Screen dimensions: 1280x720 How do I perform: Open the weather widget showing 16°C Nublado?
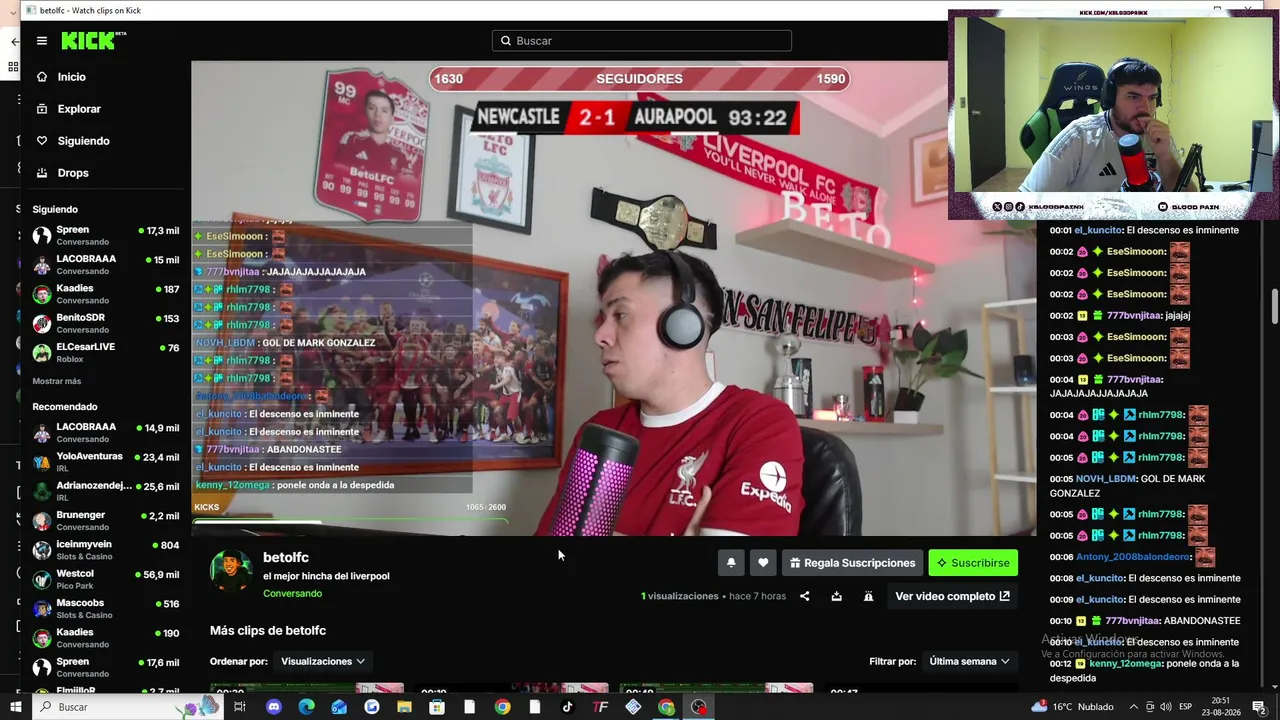tap(1072, 707)
